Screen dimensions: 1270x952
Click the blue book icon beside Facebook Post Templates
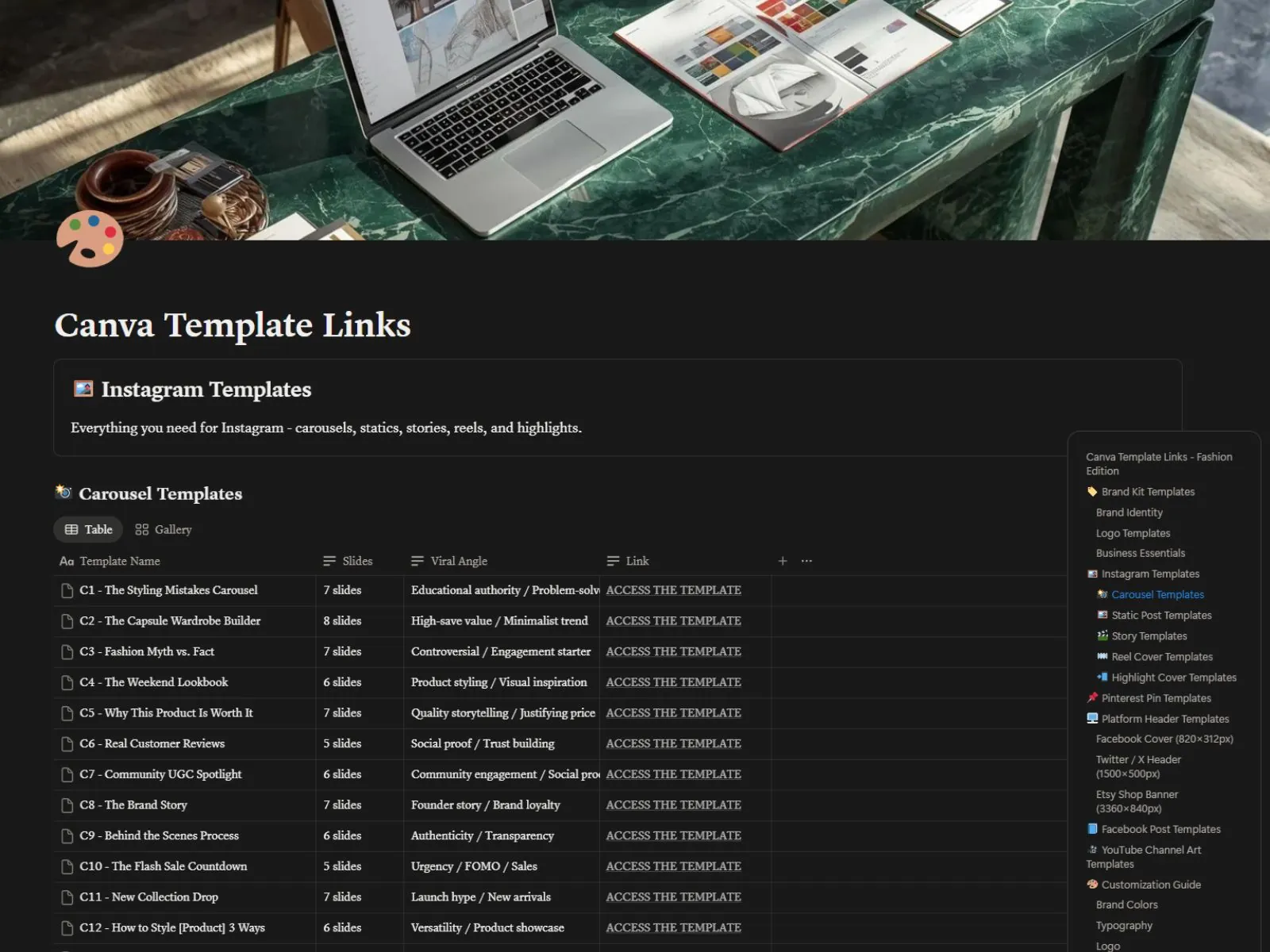tap(1092, 829)
